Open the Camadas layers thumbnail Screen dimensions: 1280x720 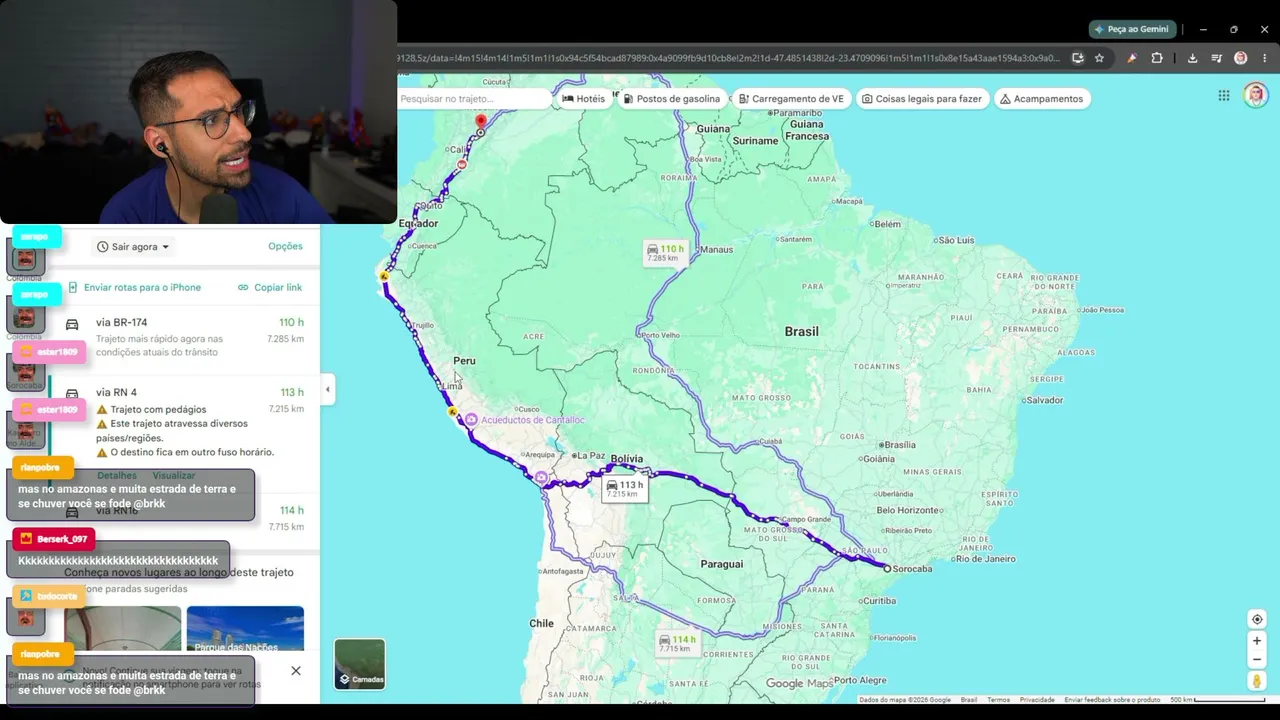[360, 664]
